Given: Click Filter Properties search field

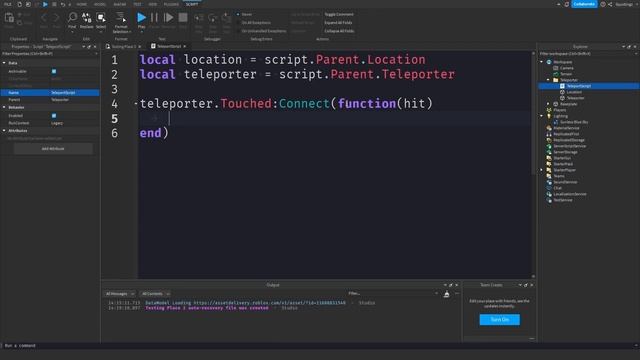Looking at the screenshot, I should coord(48,54).
